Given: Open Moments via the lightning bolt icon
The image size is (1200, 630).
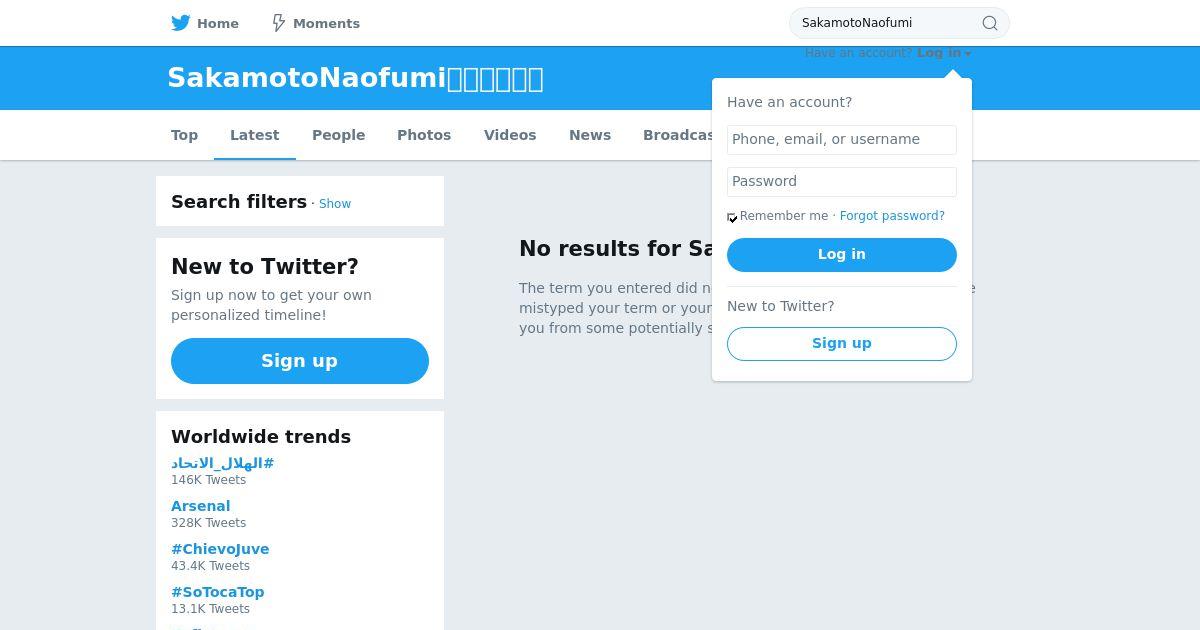Looking at the screenshot, I should [x=279, y=23].
